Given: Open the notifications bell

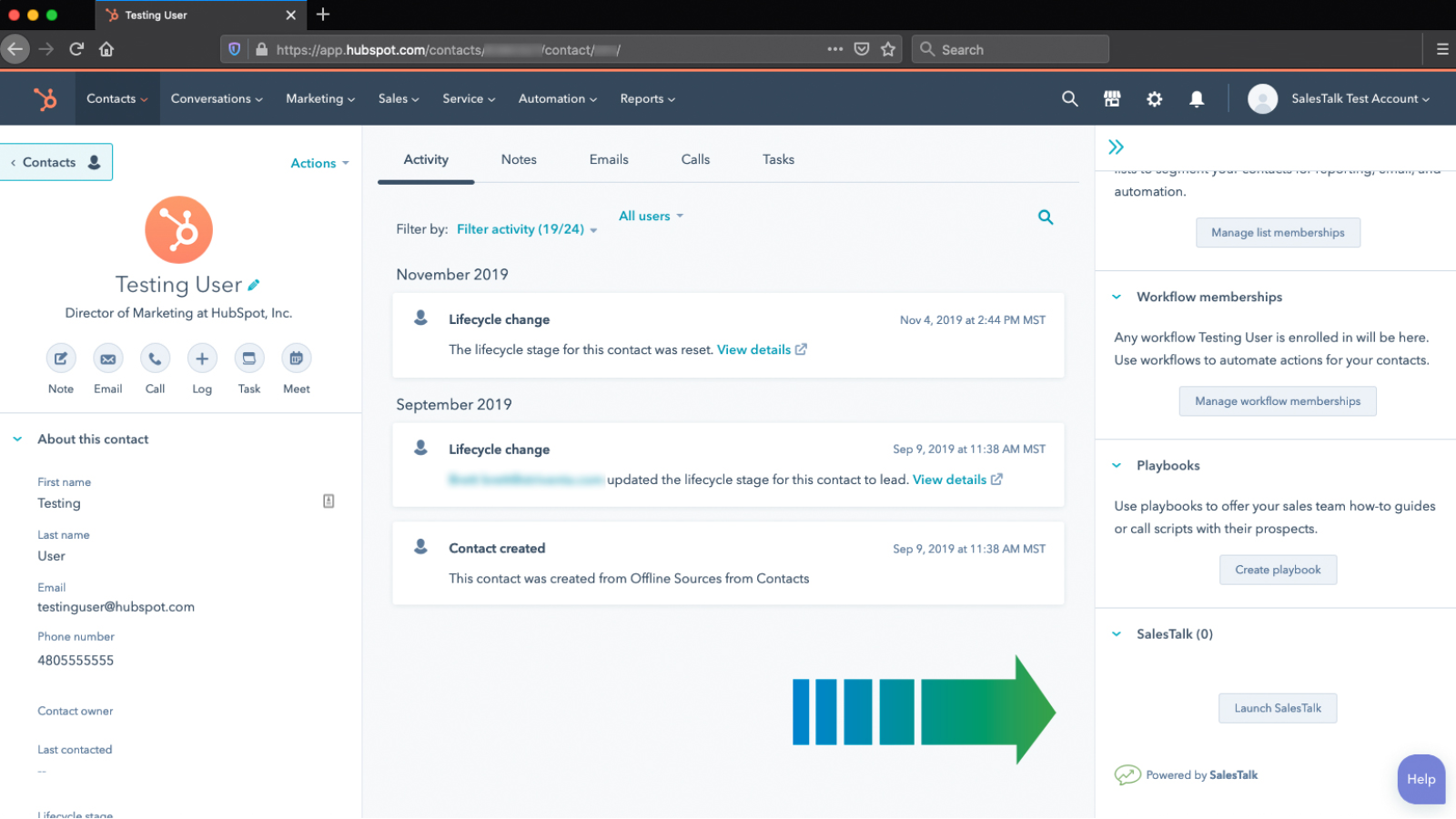Looking at the screenshot, I should tap(1197, 98).
